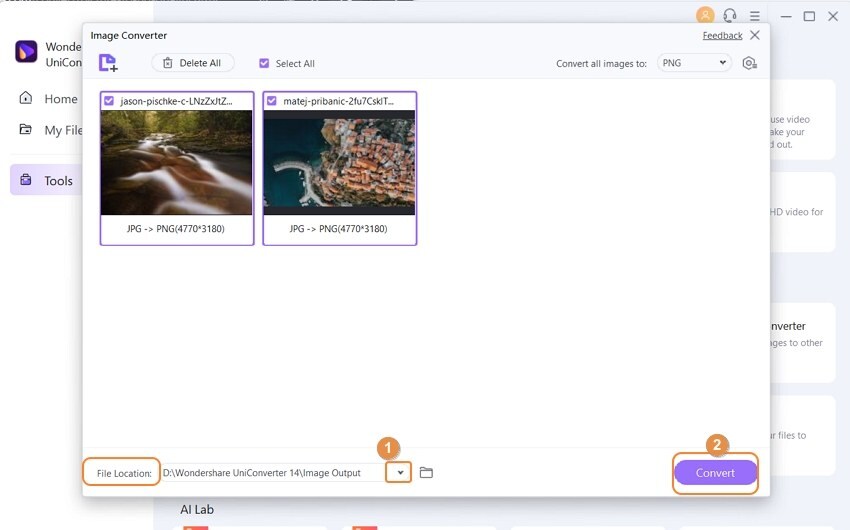The width and height of the screenshot is (850, 530).
Task: Select the aerial town image thumbnail
Action: point(339,163)
